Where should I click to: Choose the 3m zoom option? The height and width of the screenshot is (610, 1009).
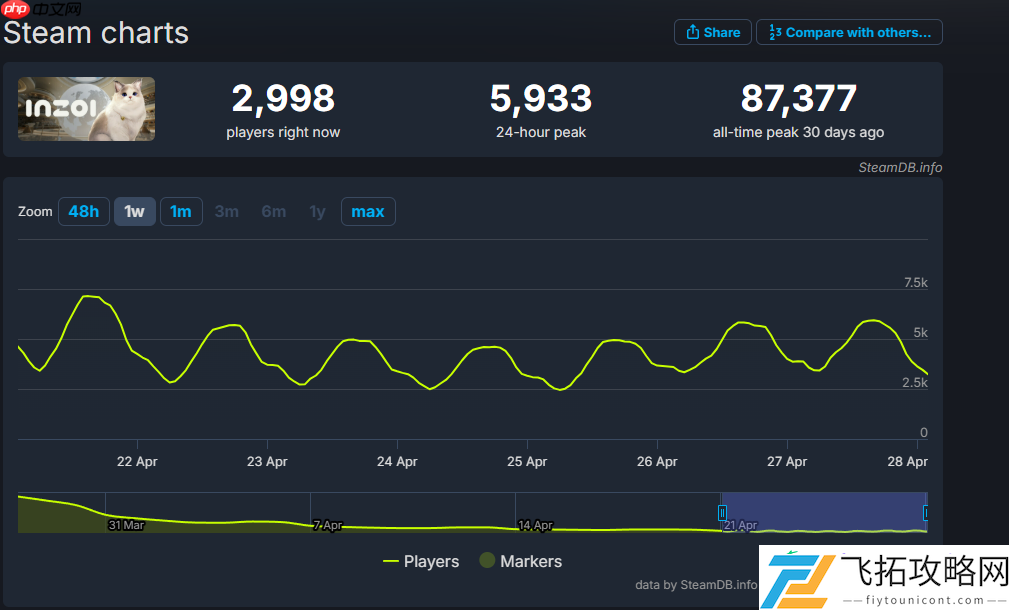click(227, 212)
